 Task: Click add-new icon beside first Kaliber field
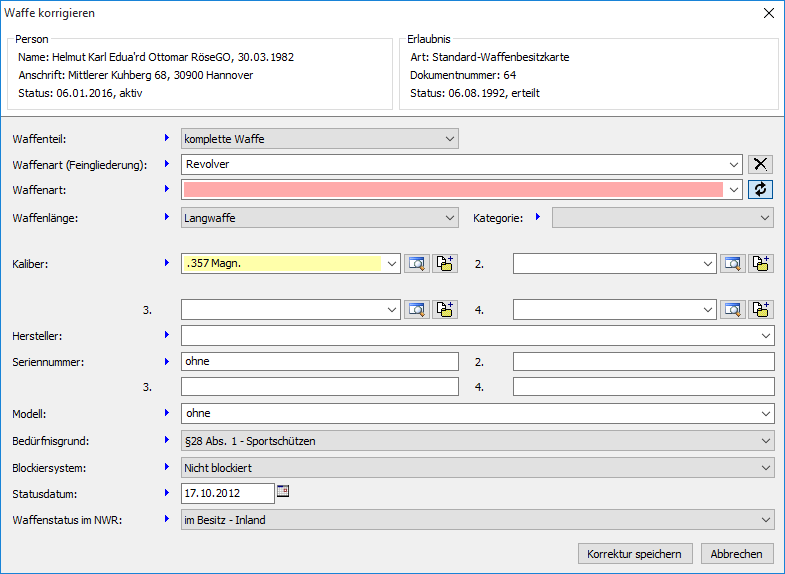click(x=445, y=263)
